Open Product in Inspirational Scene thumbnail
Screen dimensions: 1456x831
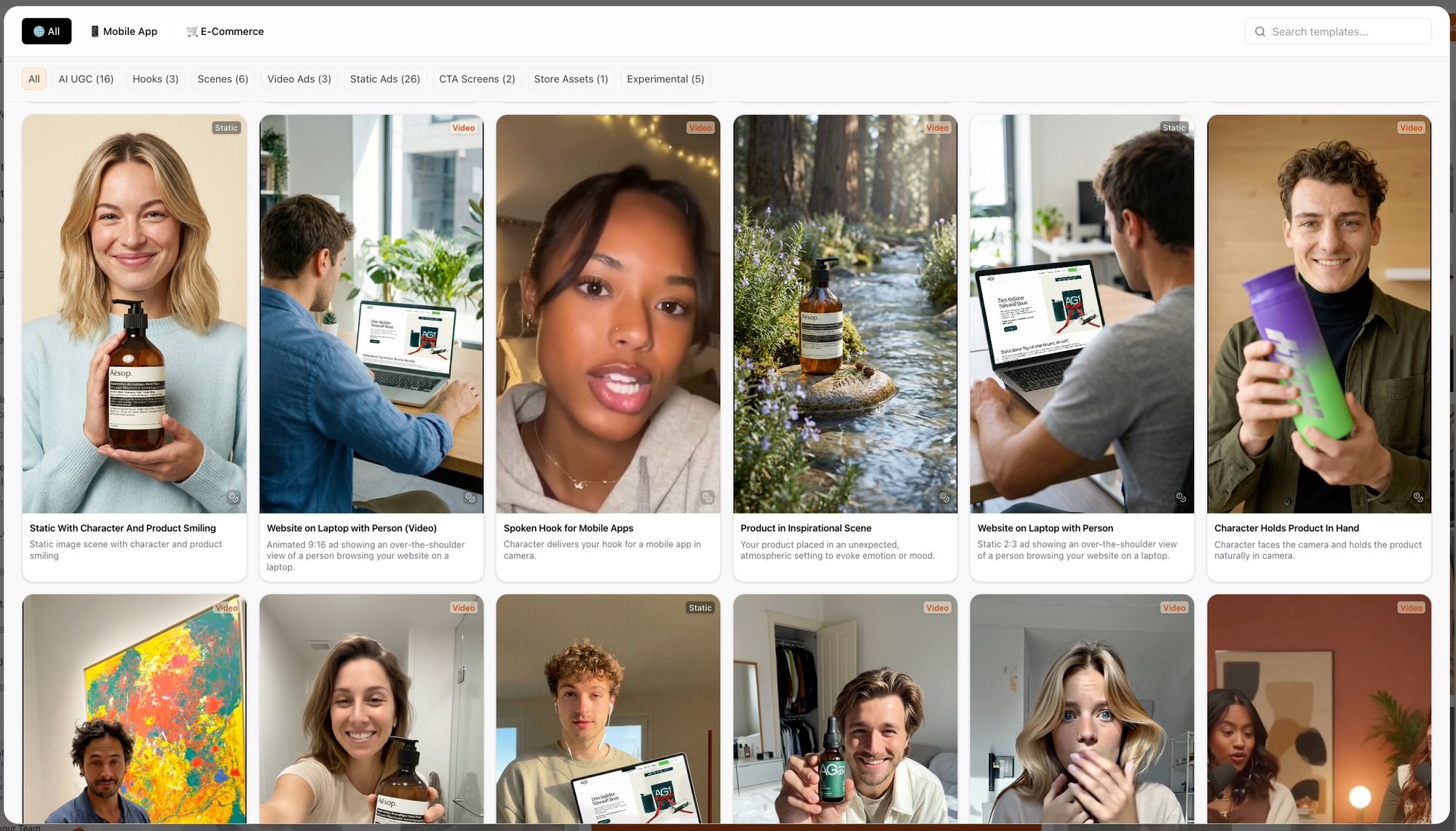tap(844, 313)
